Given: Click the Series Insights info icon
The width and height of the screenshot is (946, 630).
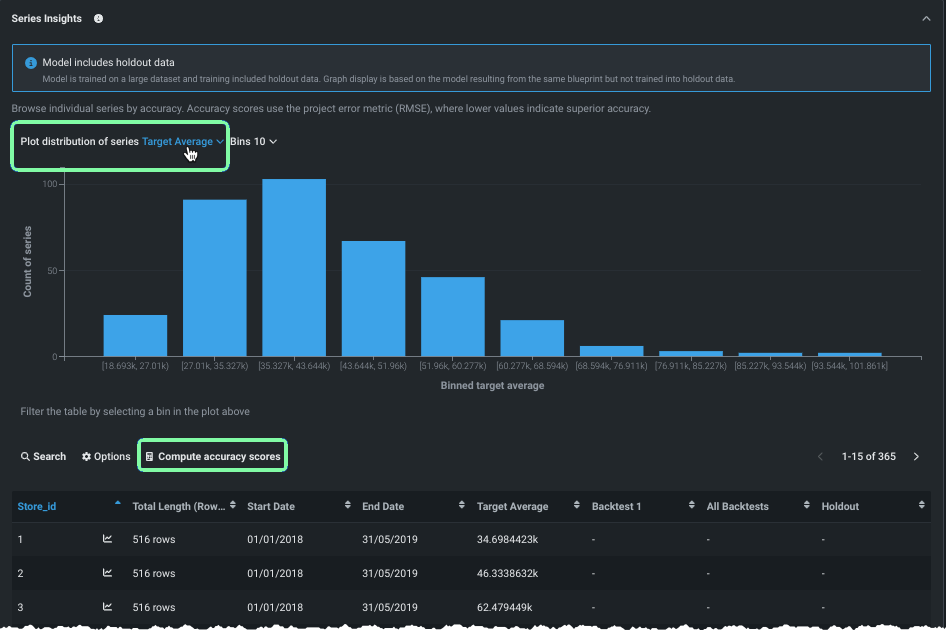Looking at the screenshot, I should 98,19.
